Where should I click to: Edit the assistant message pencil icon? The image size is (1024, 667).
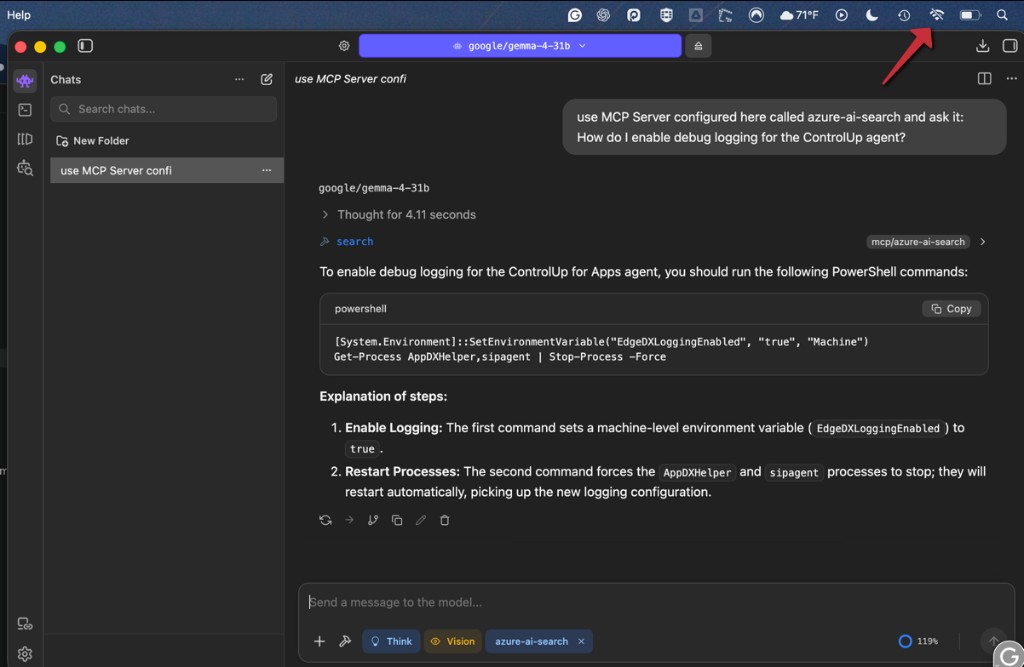pos(421,520)
